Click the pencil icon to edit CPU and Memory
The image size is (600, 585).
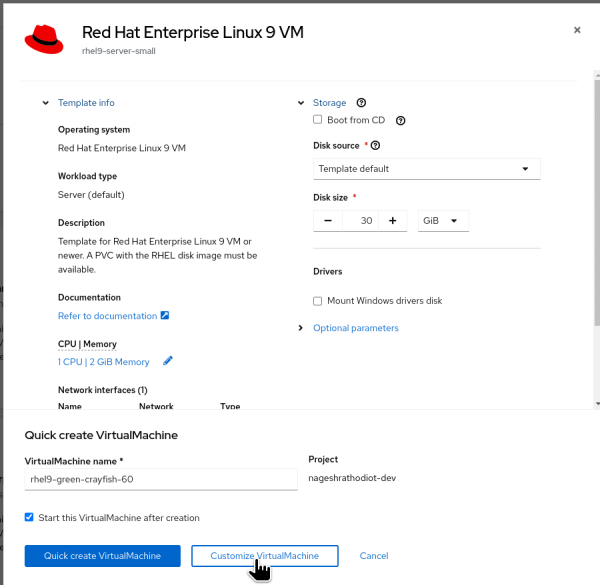click(168, 361)
